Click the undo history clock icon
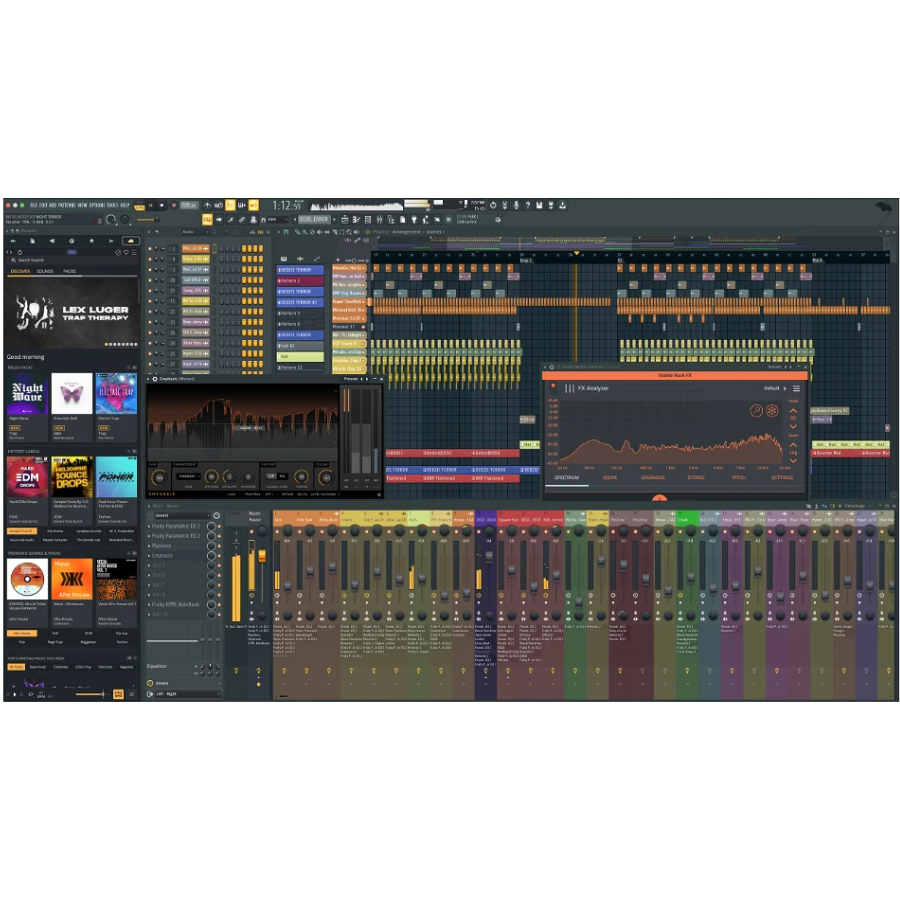The width and height of the screenshot is (900, 900). 492,205
